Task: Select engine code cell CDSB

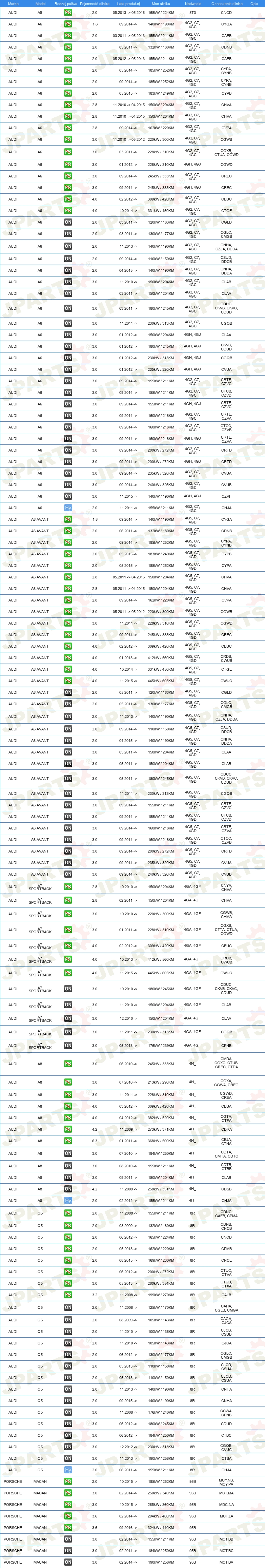Action: click(227, 1189)
